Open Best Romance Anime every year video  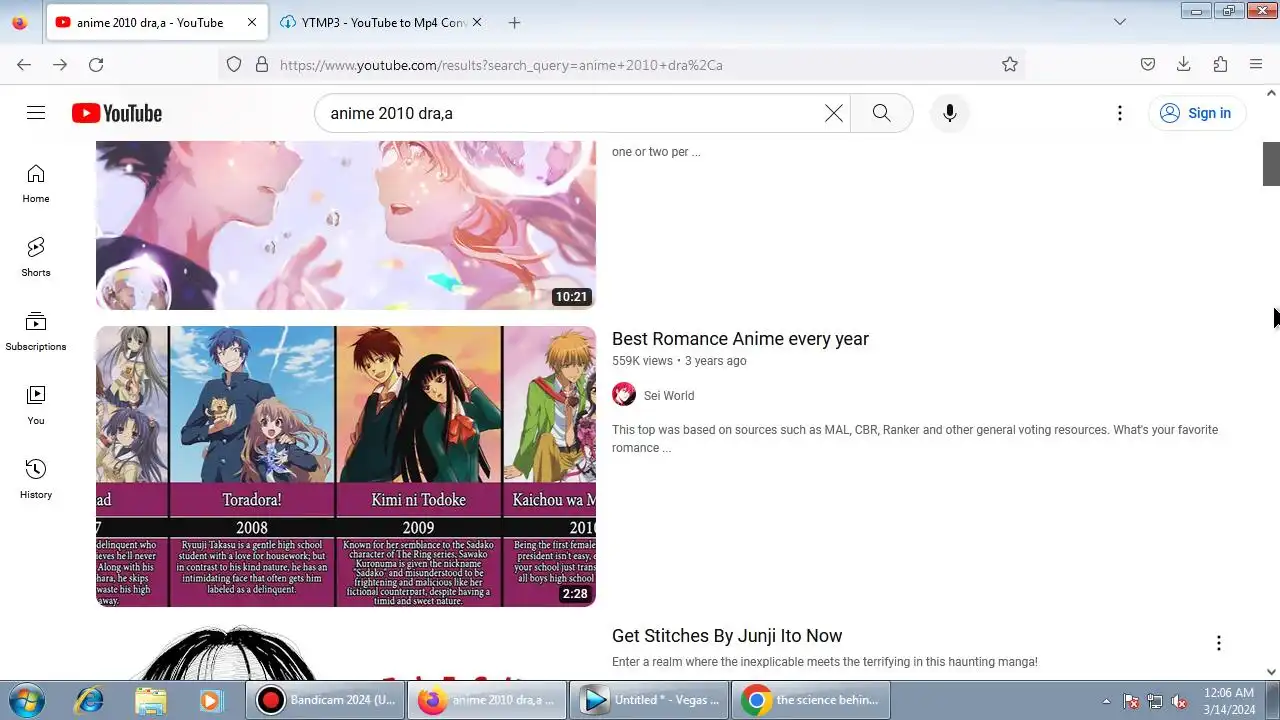click(x=740, y=339)
